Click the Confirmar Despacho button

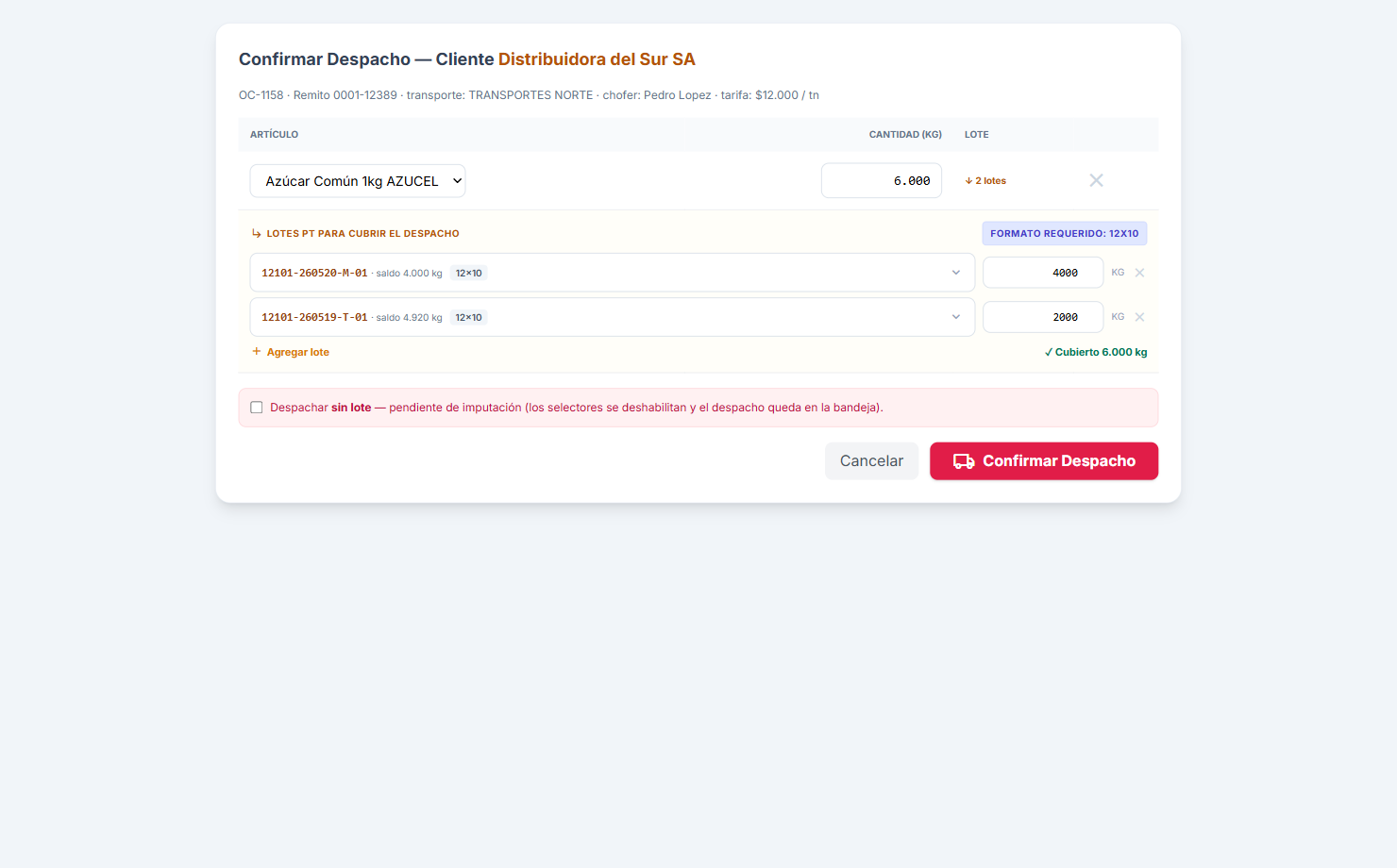tap(1044, 461)
